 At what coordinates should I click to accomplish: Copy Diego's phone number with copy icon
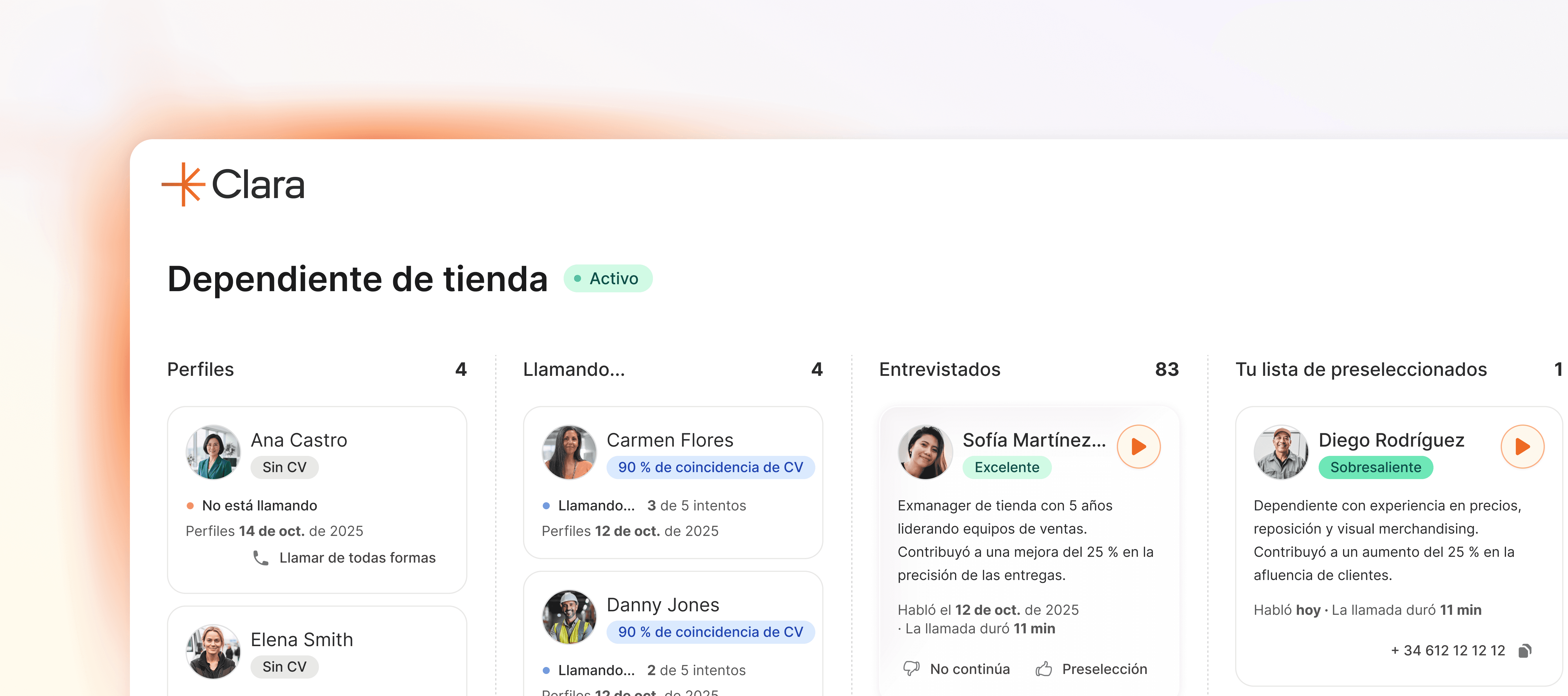click(1525, 651)
